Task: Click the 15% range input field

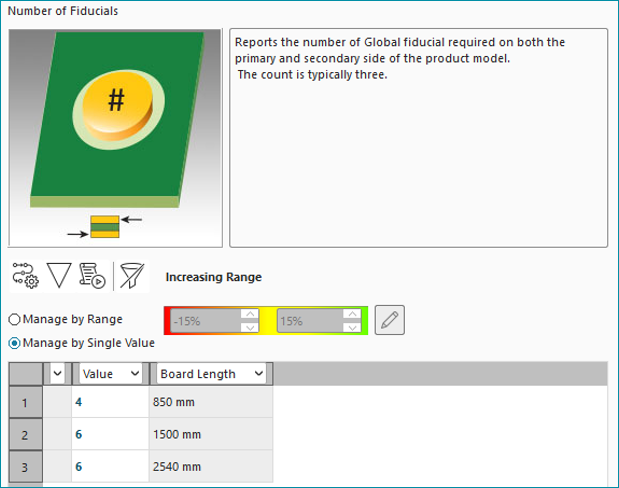Action: pyautogui.click(x=310, y=321)
